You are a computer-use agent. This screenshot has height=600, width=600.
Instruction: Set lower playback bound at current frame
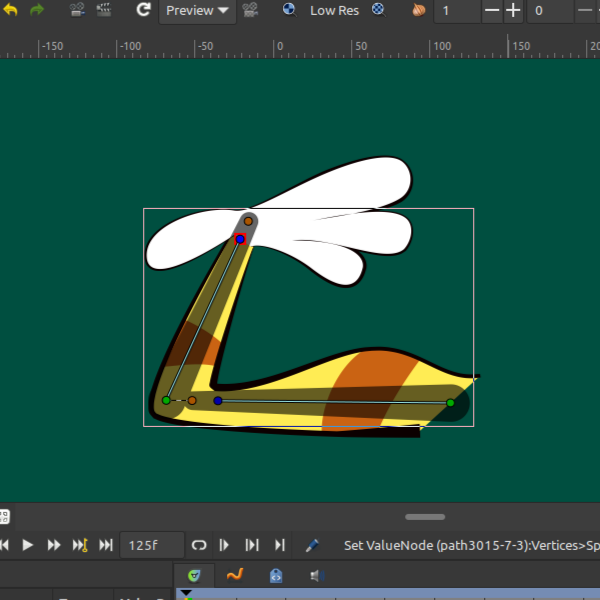pos(224,545)
